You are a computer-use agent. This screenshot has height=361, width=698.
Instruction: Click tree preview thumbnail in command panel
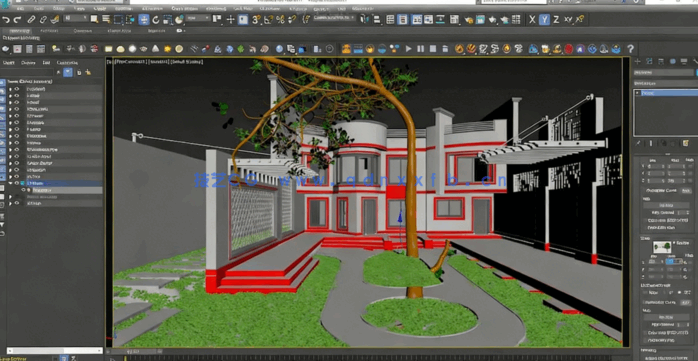pos(662,247)
